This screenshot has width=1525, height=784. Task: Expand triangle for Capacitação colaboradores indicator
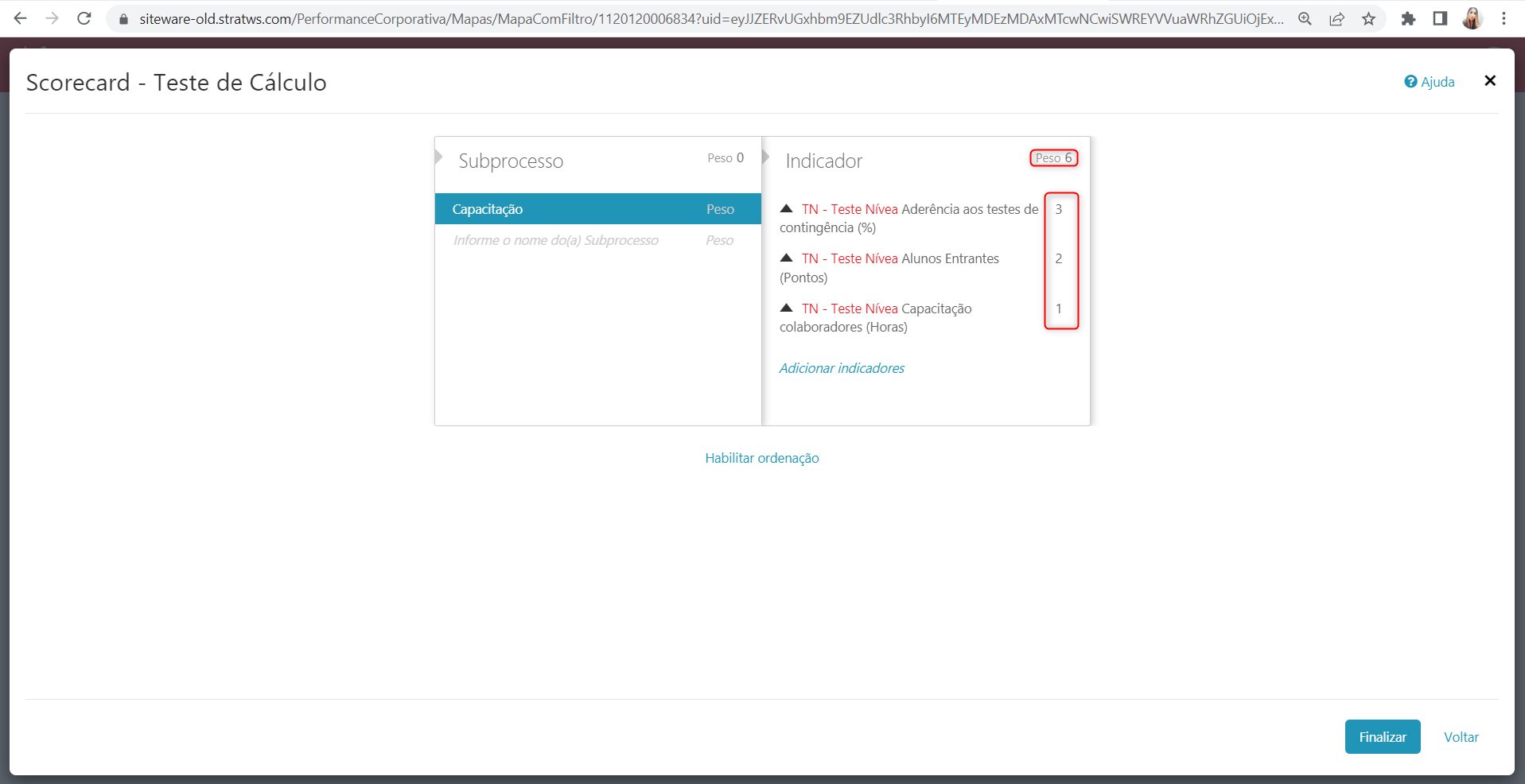pyautogui.click(x=786, y=308)
